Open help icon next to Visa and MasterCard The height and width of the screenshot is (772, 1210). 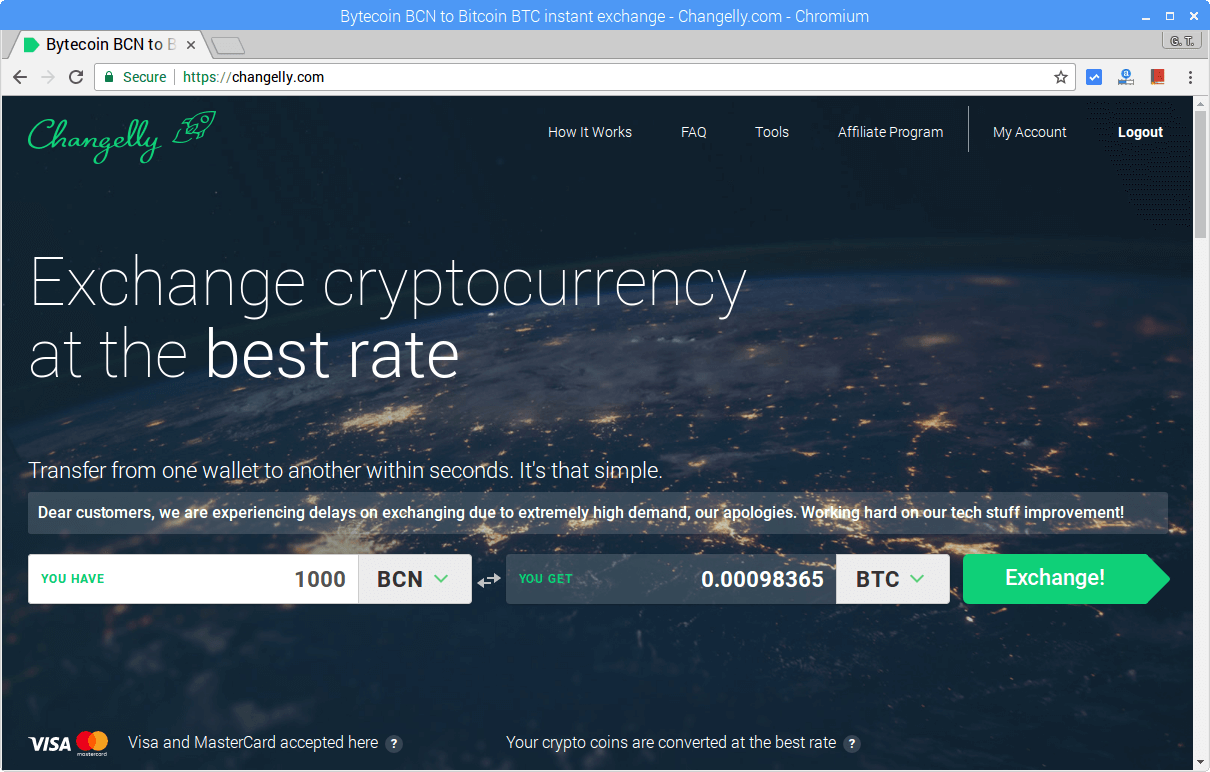pos(394,743)
